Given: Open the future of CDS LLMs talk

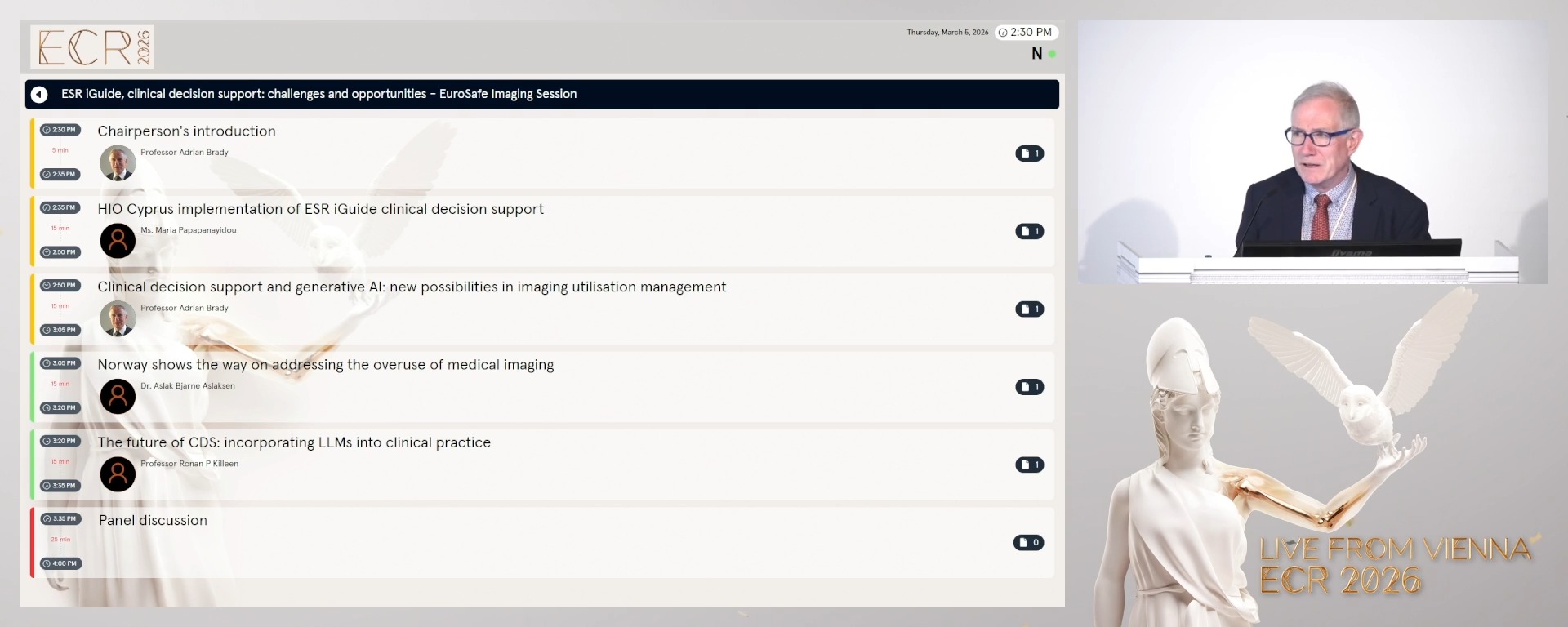Looking at the screenshot, I should pyautogui.click(x=294, y=442).
